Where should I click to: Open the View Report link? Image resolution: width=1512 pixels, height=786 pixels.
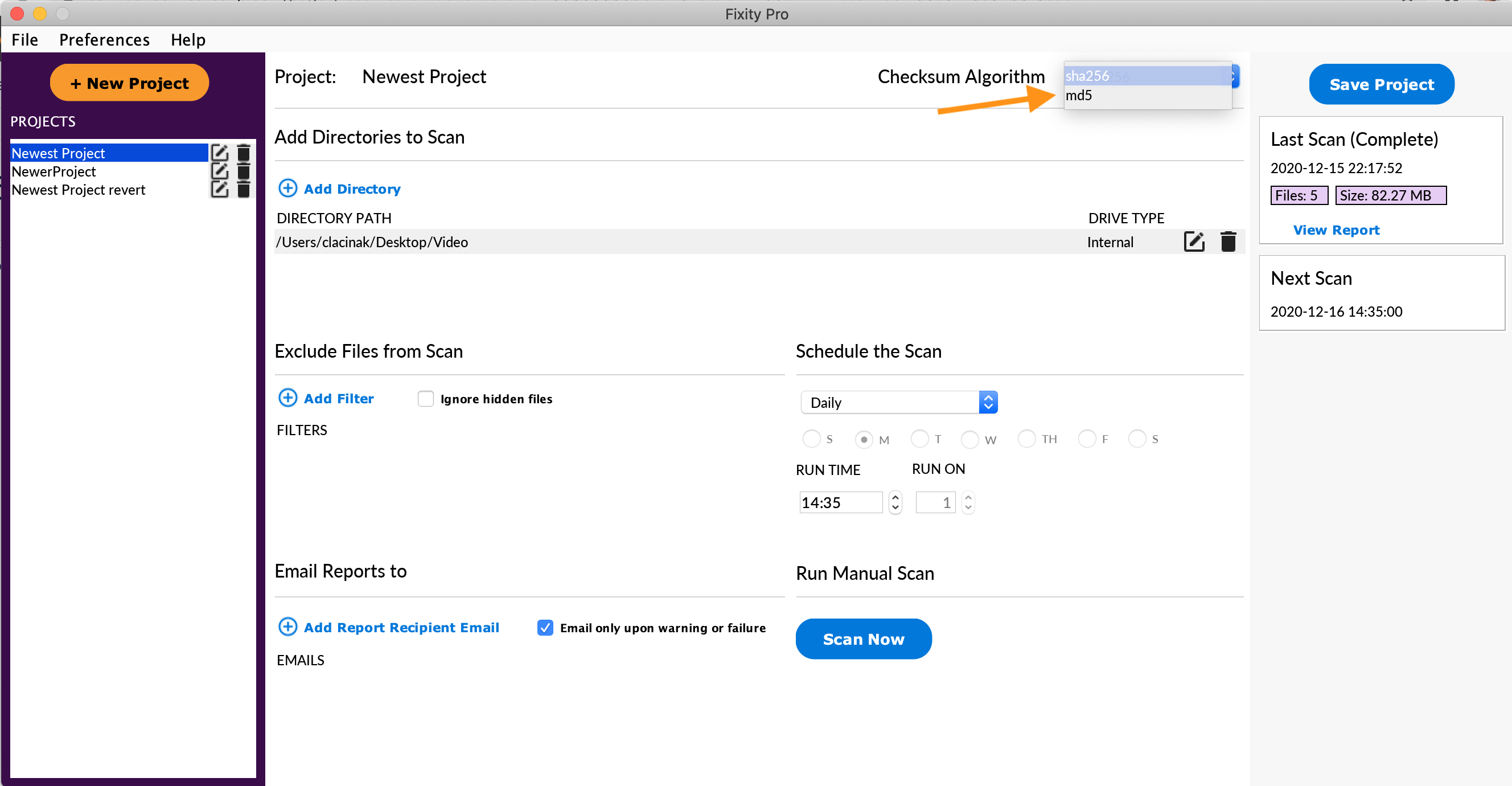coord(1337,230)
